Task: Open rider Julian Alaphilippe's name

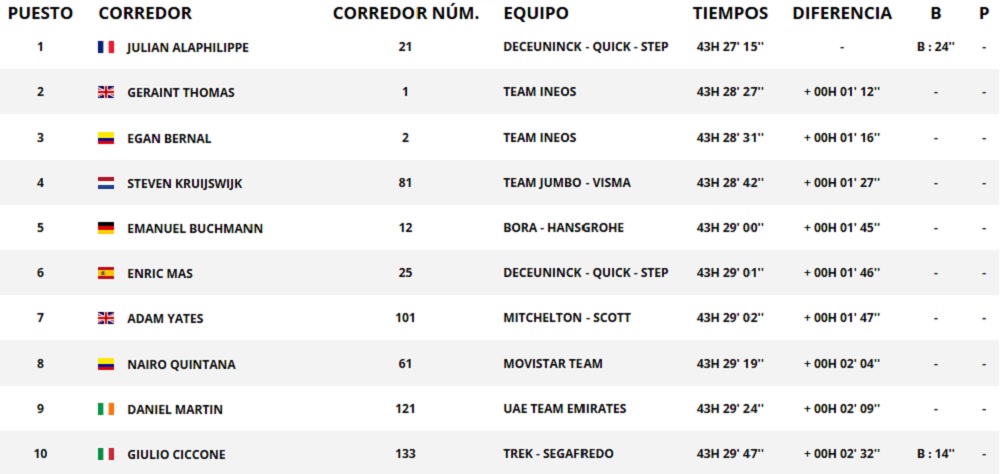Action: pyautogui.click(x=188, y=47)
